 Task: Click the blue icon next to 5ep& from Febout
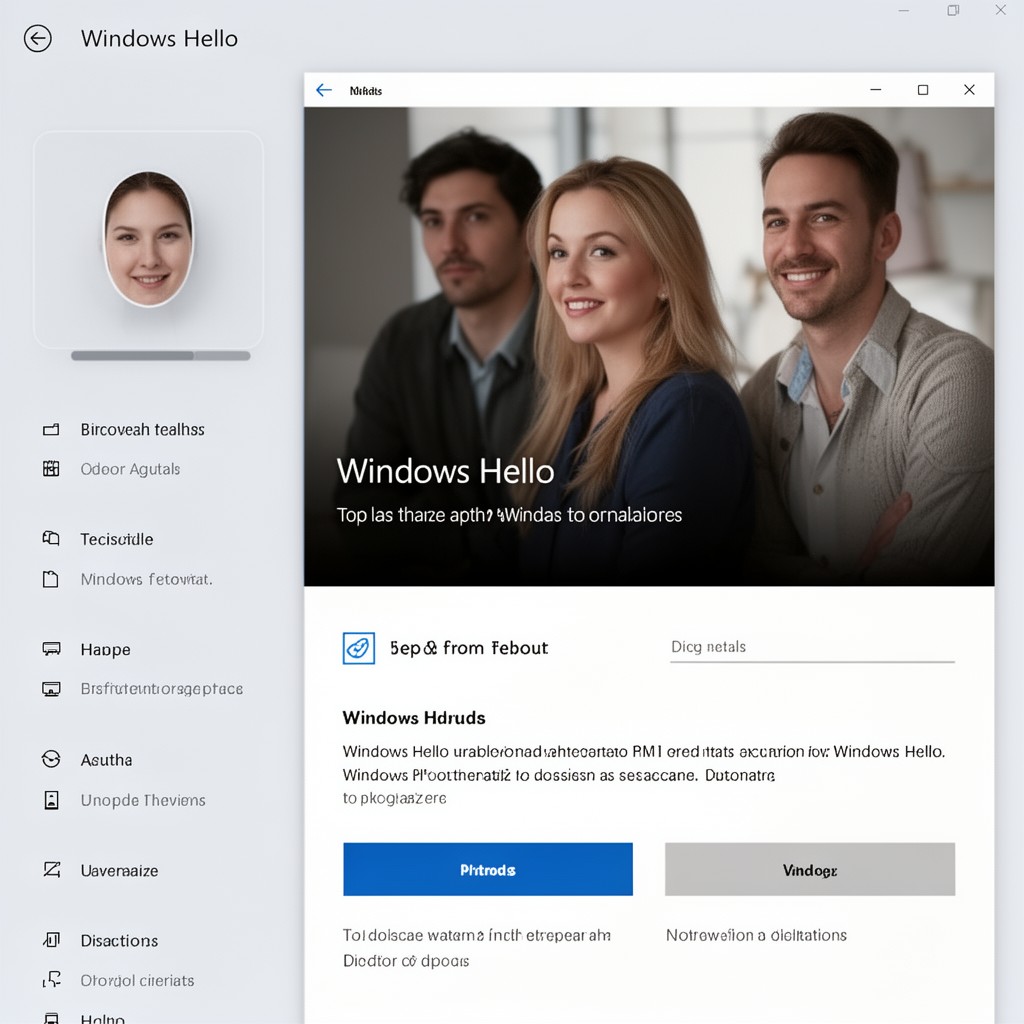(359, 648)
